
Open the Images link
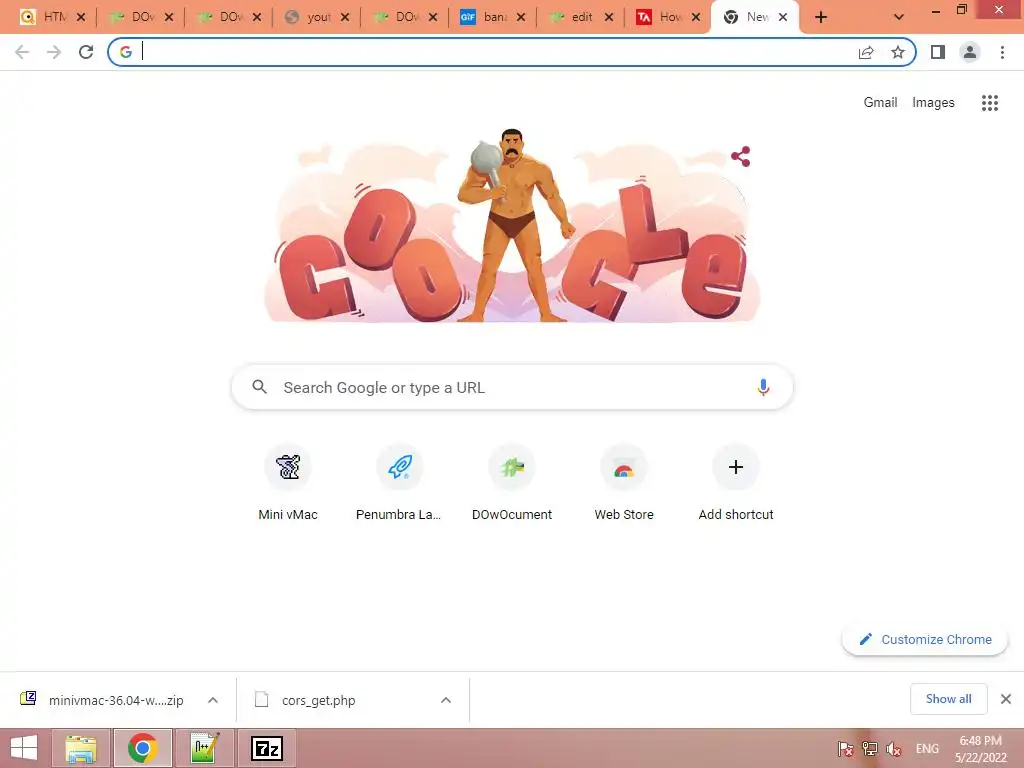pos(933,103)
